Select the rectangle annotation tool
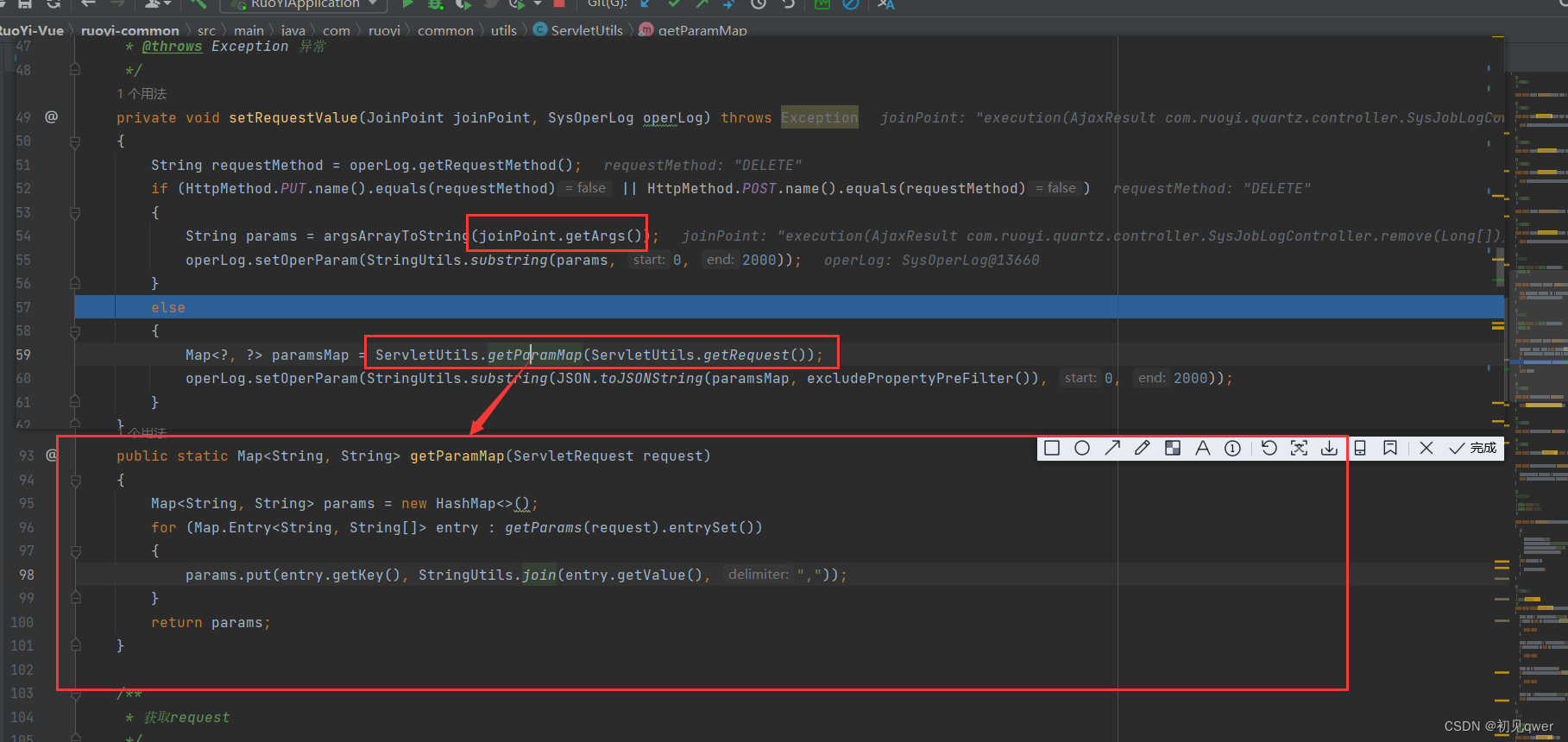This screenshot has height=742, width=1568. 1052,448
